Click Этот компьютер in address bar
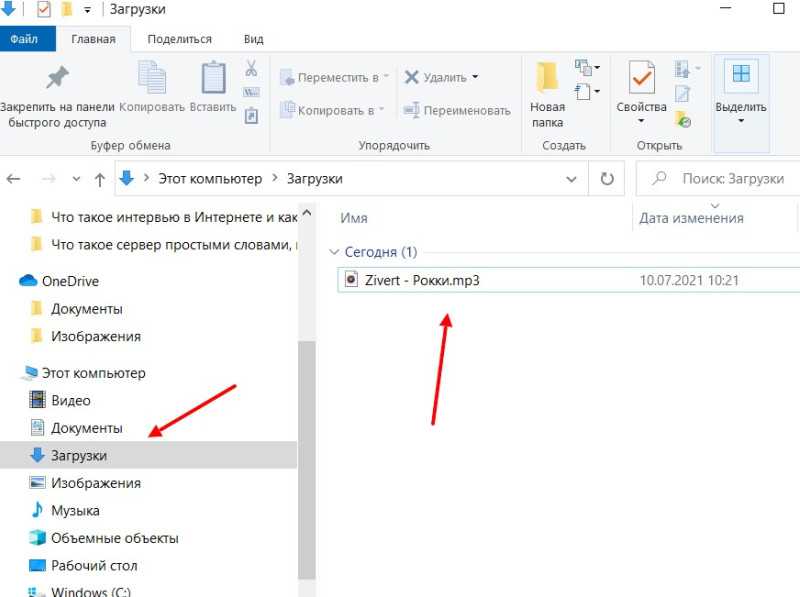The image size is (800, 597). [210, 179]
